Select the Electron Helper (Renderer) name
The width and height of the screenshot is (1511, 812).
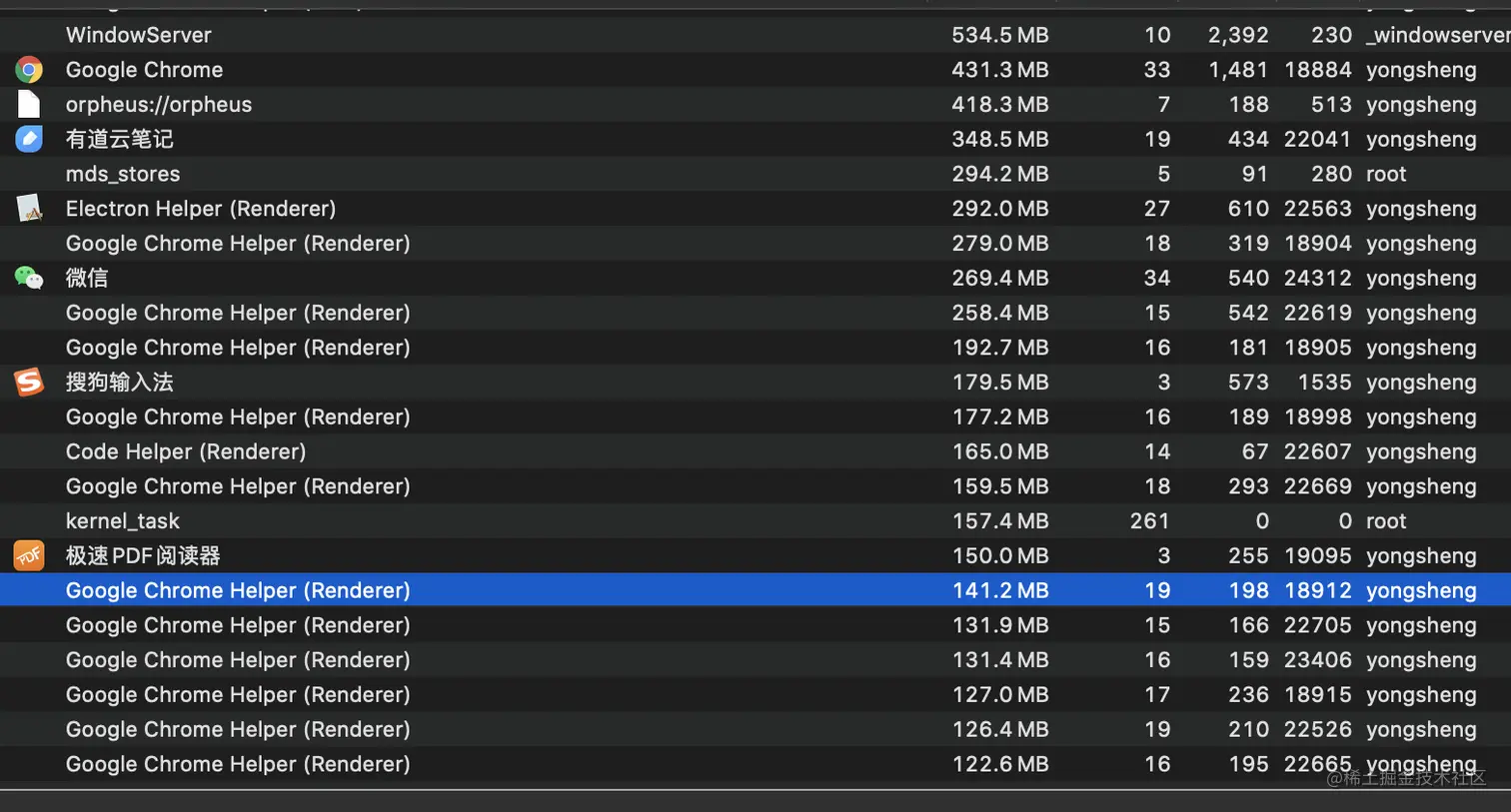tap(201, 209)
